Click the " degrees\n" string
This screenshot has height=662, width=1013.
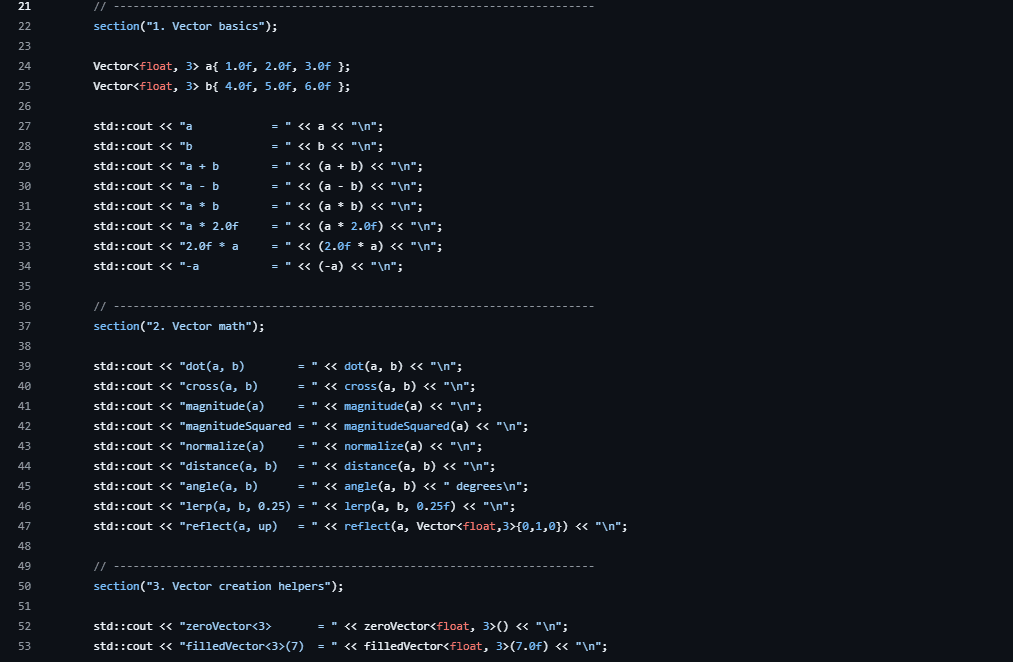pos(483,486)
